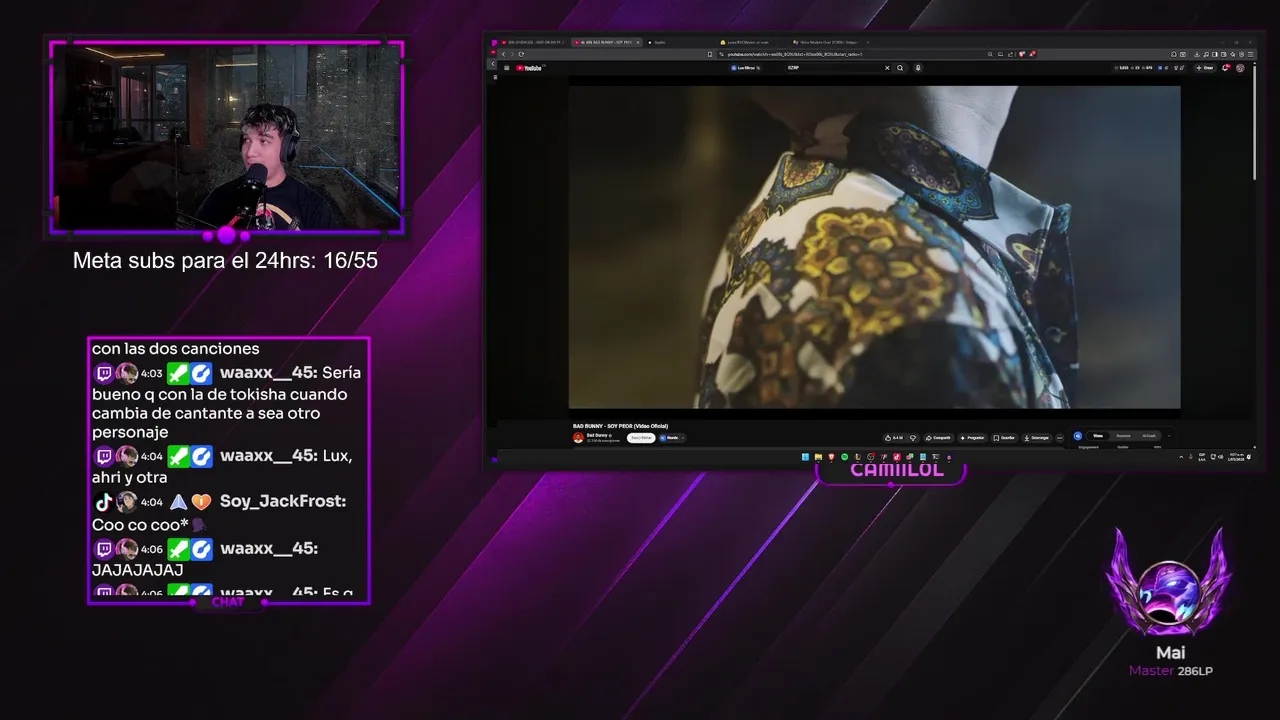
Task: Open YouTube notifications bell
Action: click(1225, 68)
